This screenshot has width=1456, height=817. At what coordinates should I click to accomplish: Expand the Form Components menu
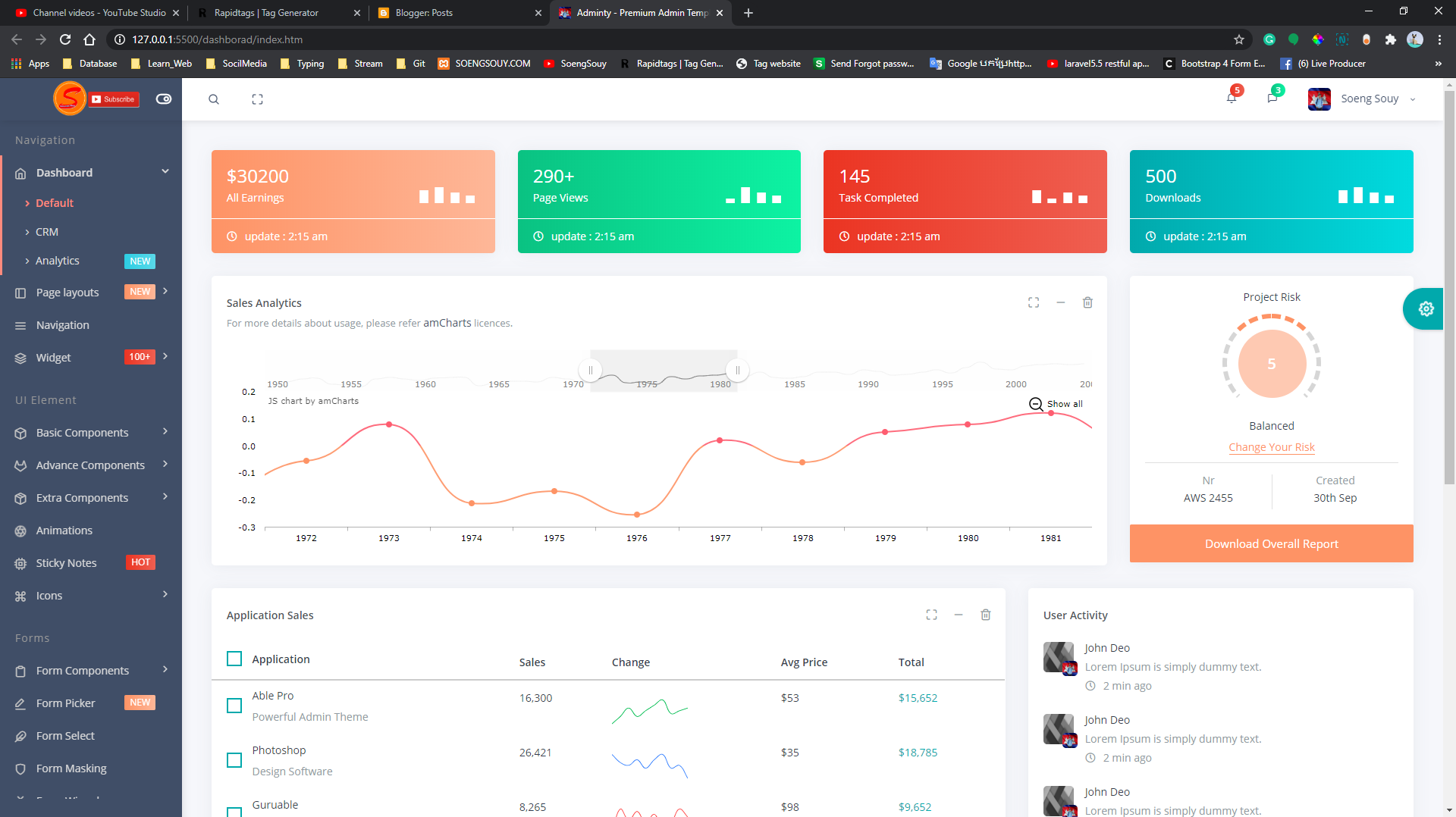[x=91, y=671]
